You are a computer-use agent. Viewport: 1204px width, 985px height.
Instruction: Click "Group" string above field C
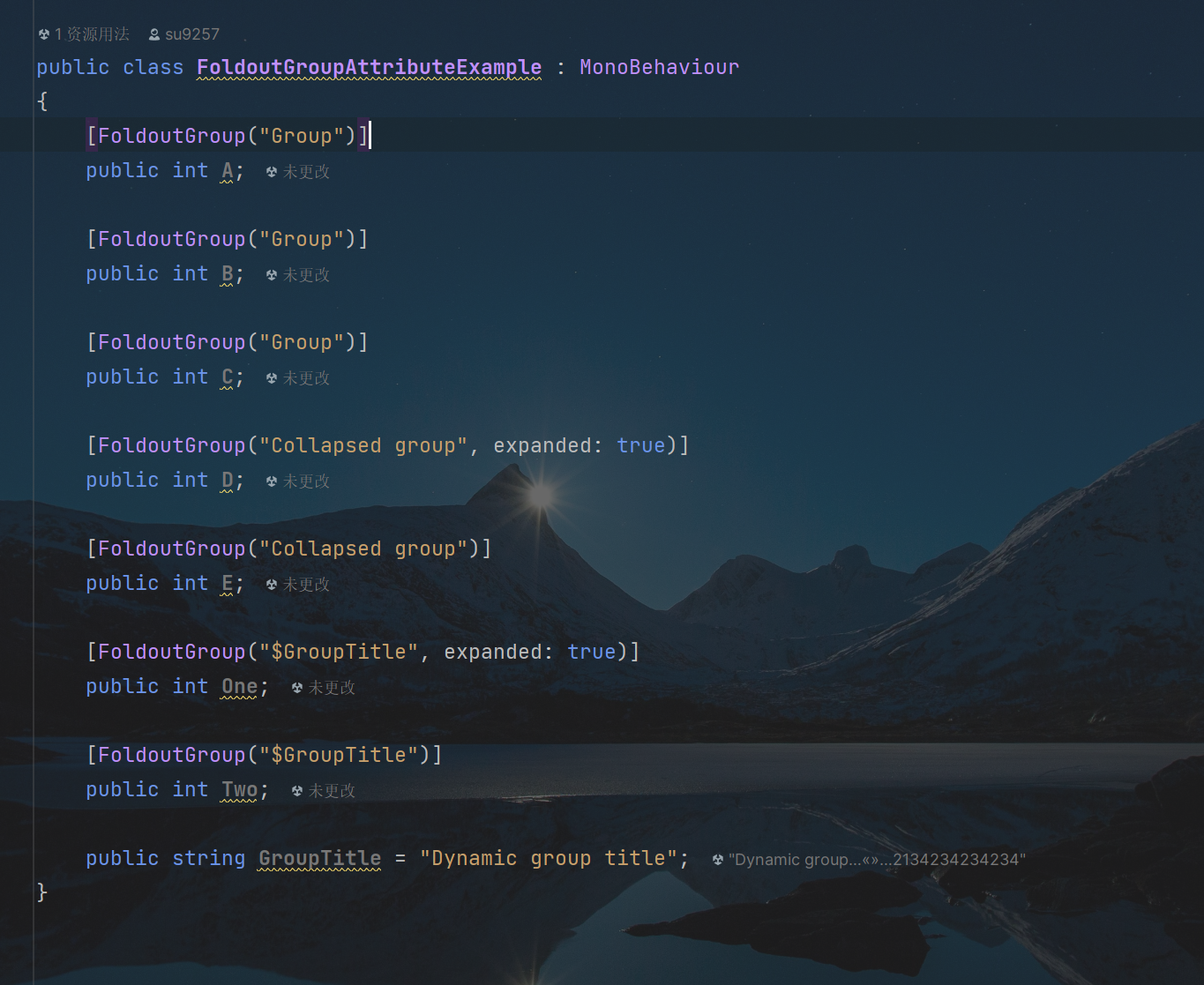pyautogui.click(x=301, y=342)
